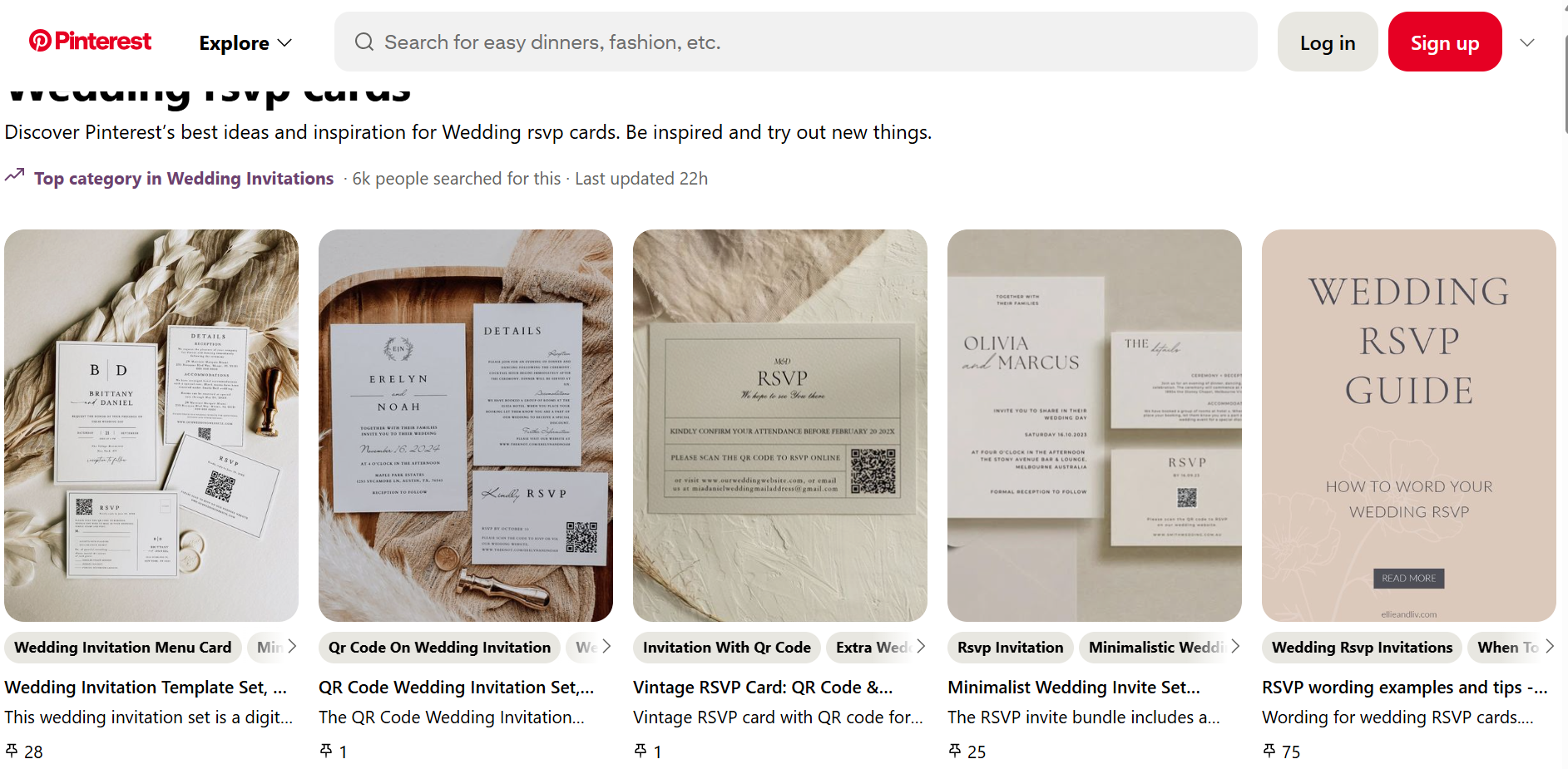The width and height of the screenshot is (1568, 769).
Task: Open the Pinterest home logo
Action: point(91,42)
